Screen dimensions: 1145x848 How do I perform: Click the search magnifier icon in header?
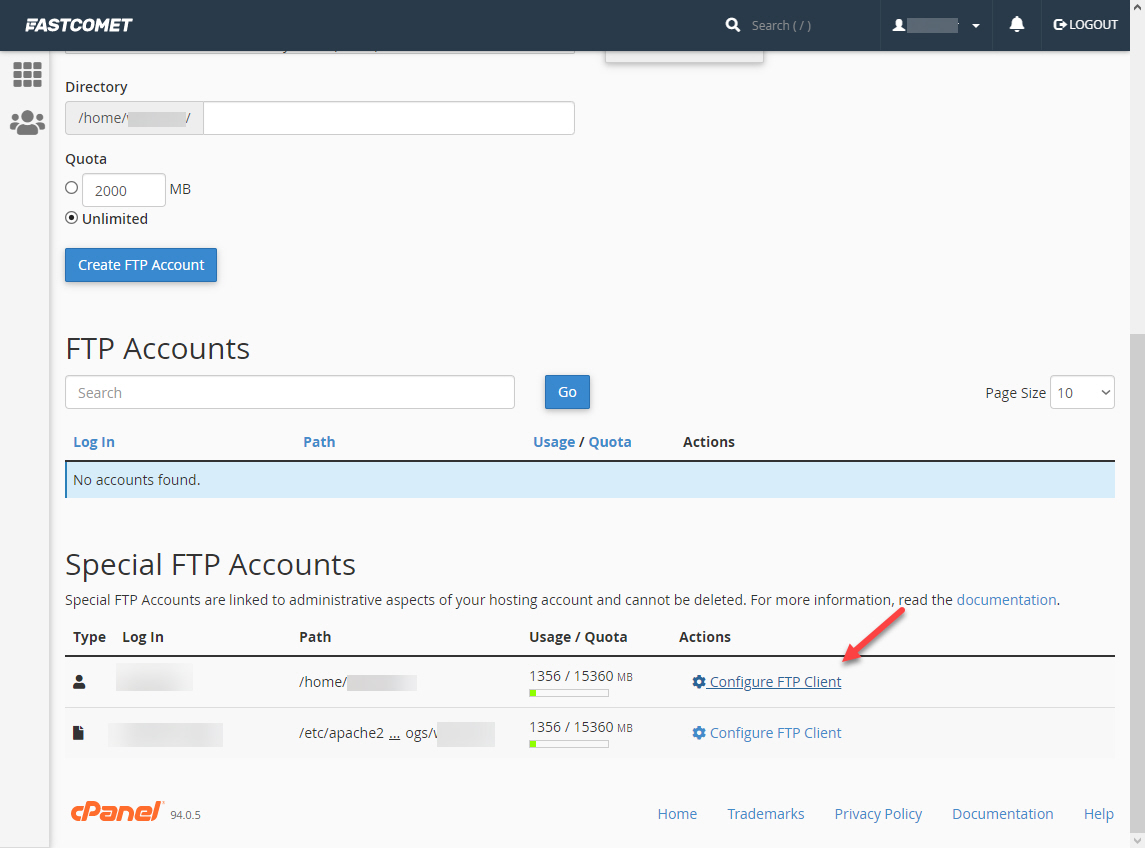[x=732, y=25]
